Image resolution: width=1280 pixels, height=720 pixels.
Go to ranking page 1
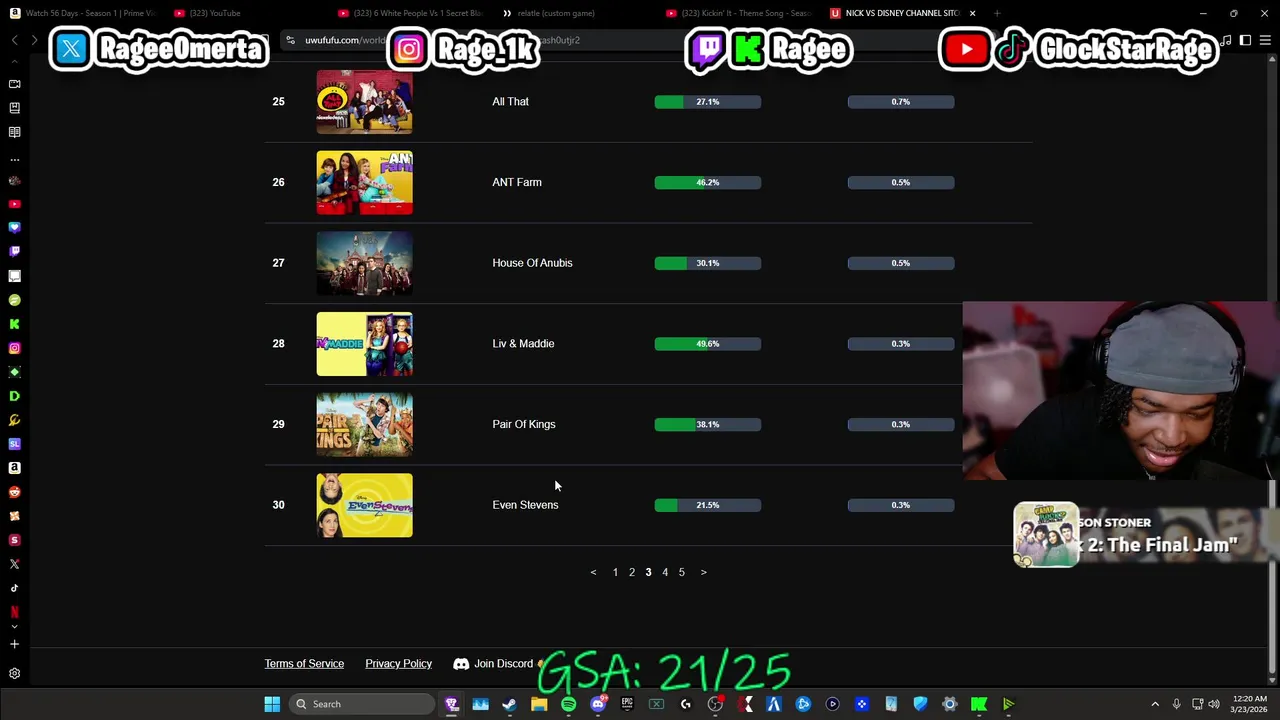(x=615, y=572)
